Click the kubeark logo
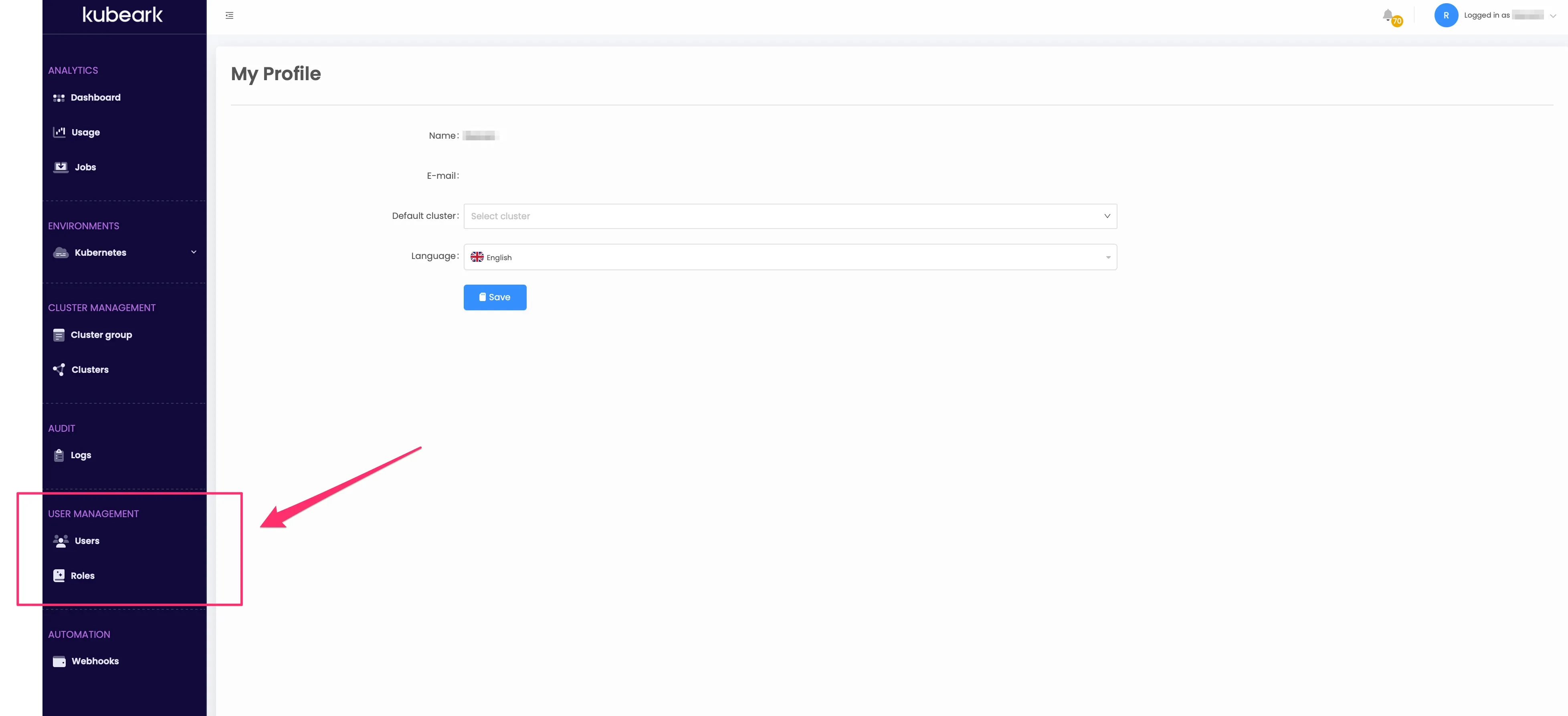This screenshot has height=716, width=1568. pyautogui.click(x=122, y=14)
